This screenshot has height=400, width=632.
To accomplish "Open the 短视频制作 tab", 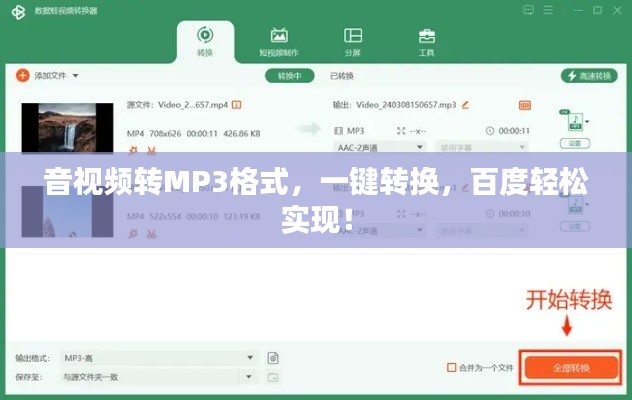I will (279, 42).
